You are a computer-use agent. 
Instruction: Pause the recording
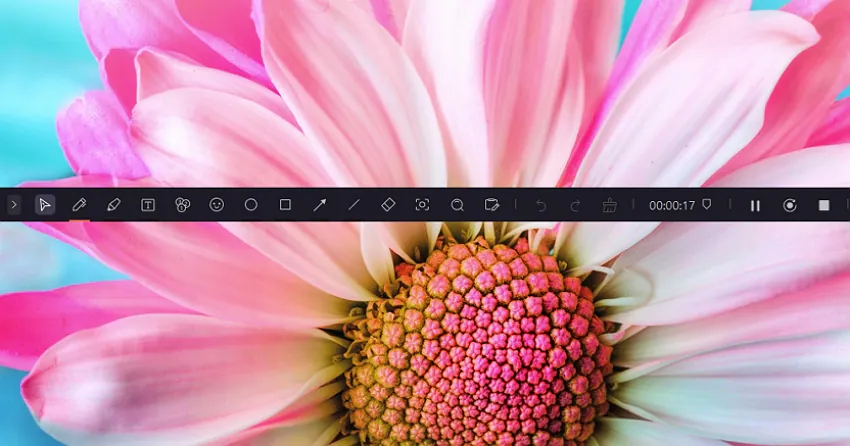tap(755, 205)
